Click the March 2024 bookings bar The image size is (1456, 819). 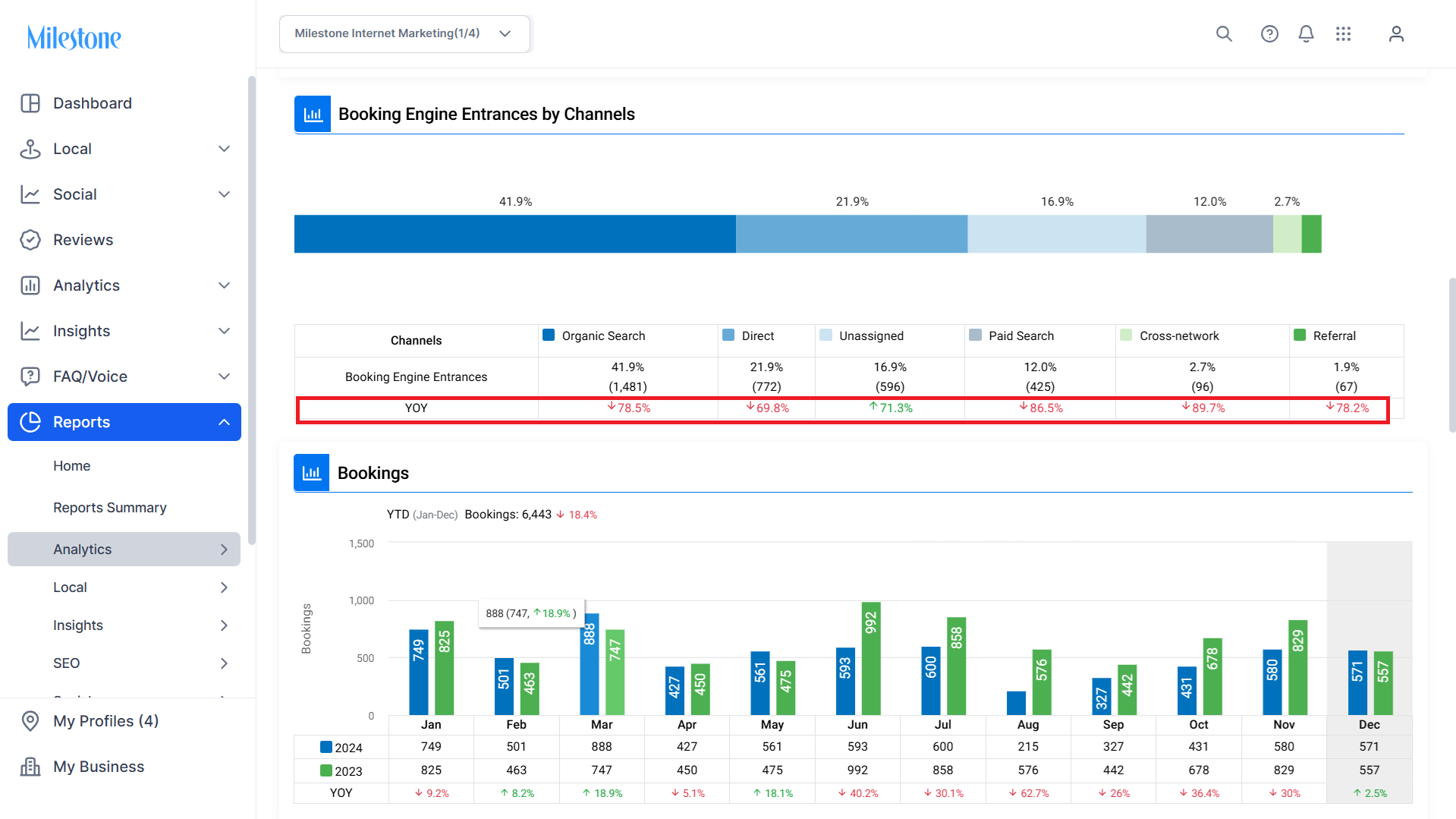(x=590, y=664)
